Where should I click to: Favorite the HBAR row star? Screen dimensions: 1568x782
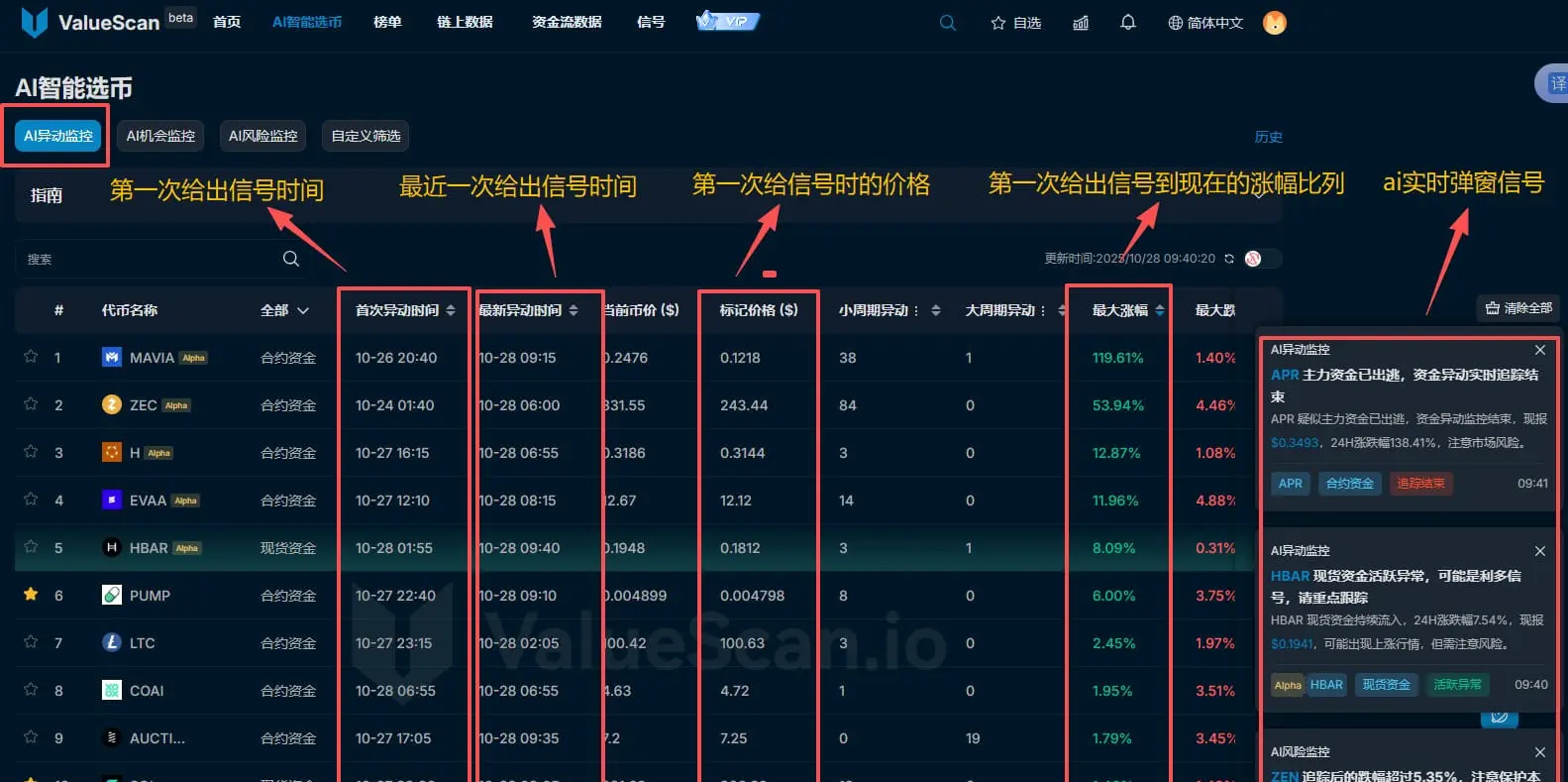click(x=31, y=547)
